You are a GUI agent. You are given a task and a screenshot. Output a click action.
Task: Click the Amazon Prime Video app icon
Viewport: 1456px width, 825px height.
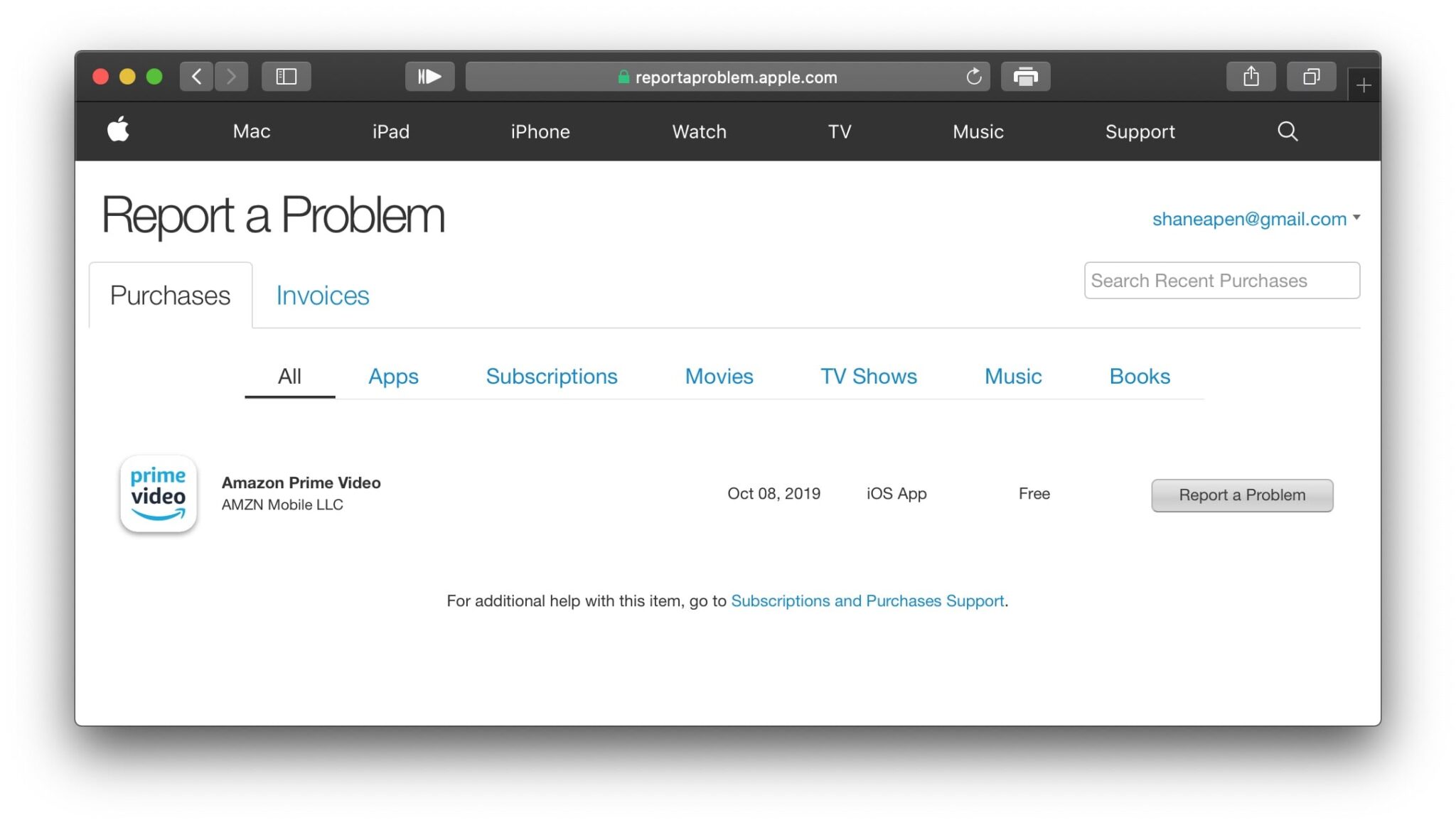[x=158, y=493]
